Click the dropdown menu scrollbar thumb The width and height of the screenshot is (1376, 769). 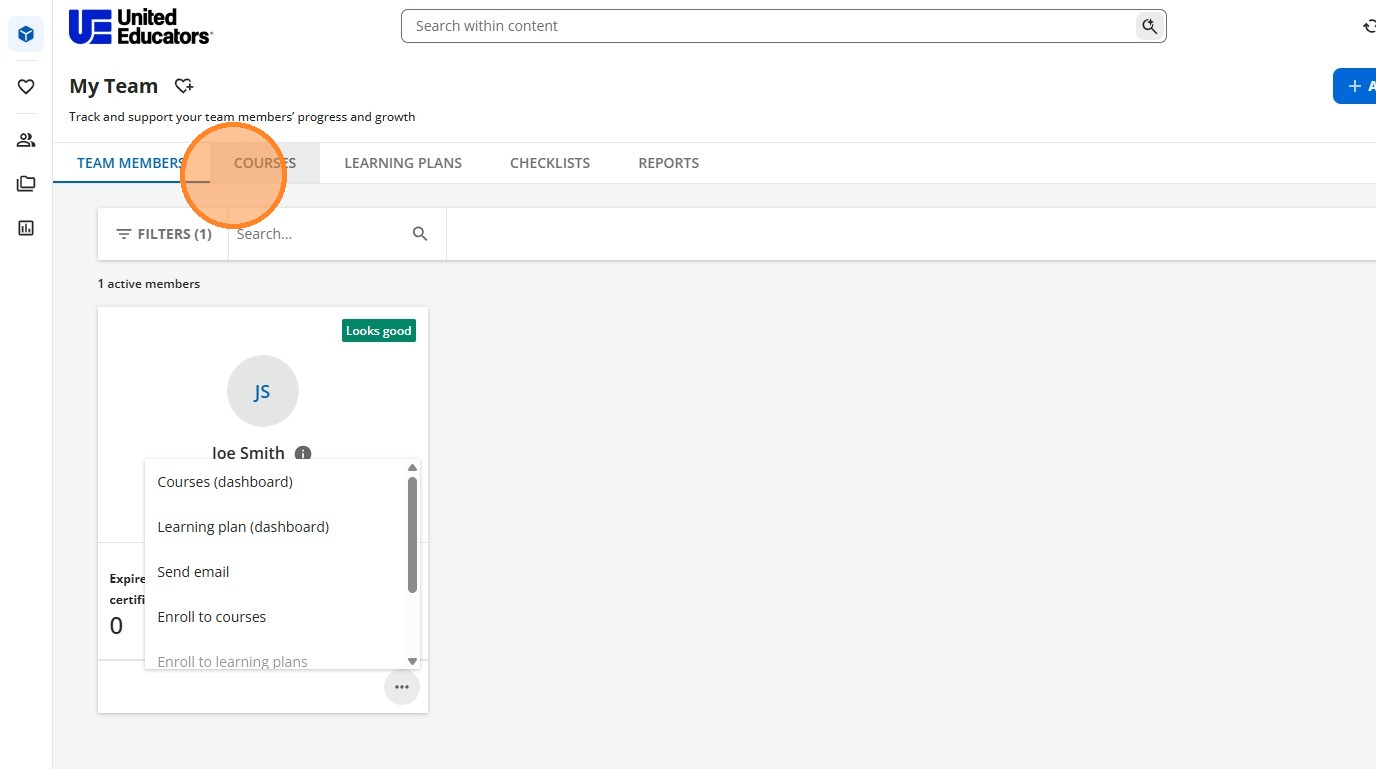pos(412,535)
